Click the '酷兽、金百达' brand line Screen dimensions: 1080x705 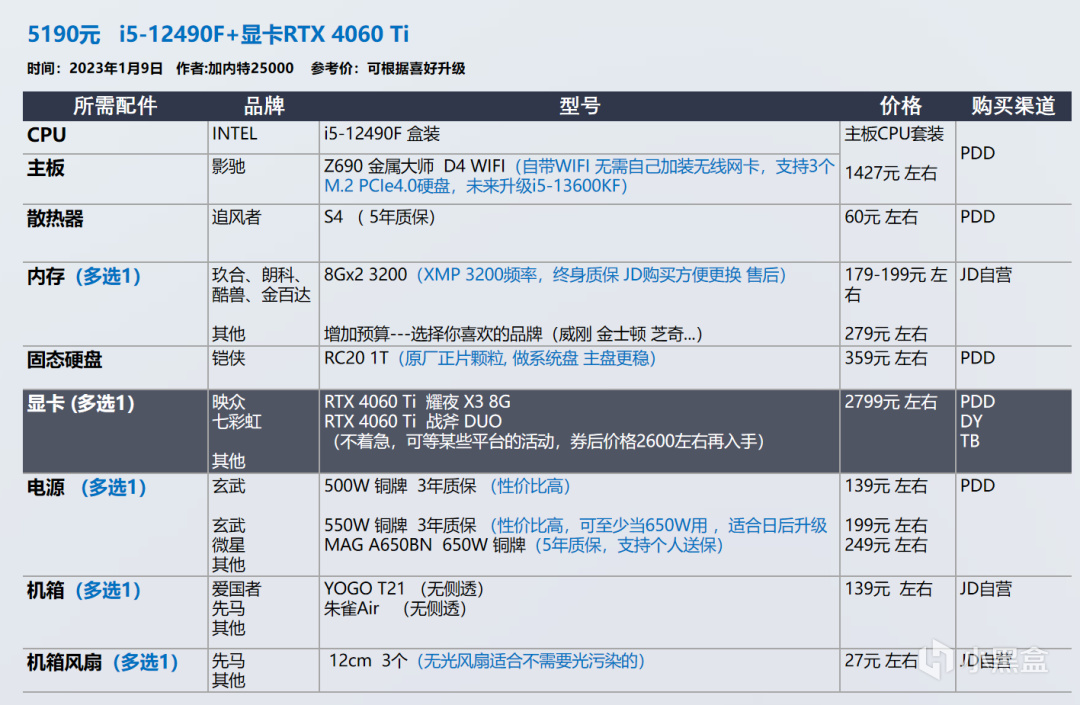coord(261,295)
